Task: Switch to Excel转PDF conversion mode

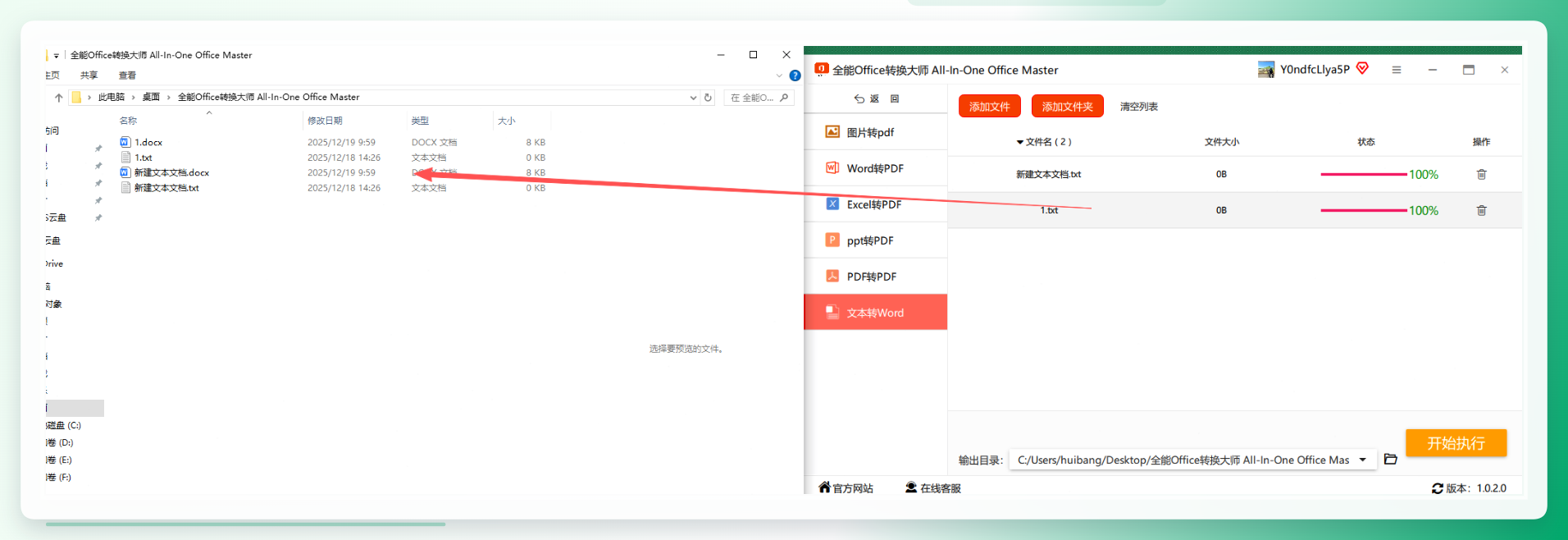Action: tap(875, 204)
